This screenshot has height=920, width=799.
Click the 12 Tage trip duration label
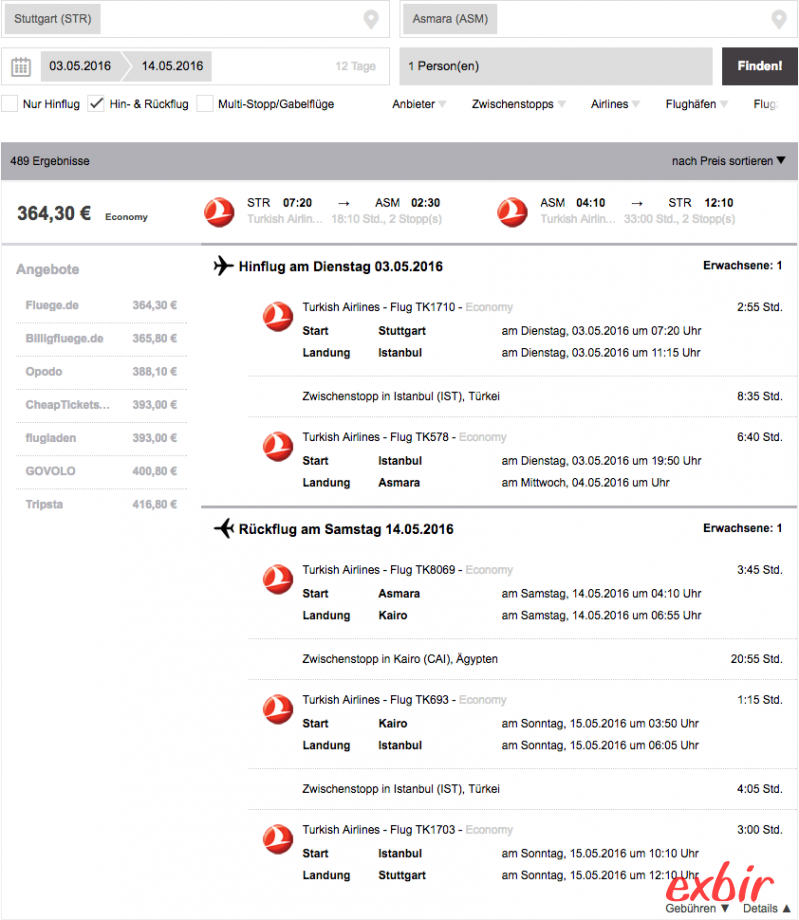click(356, 66)
